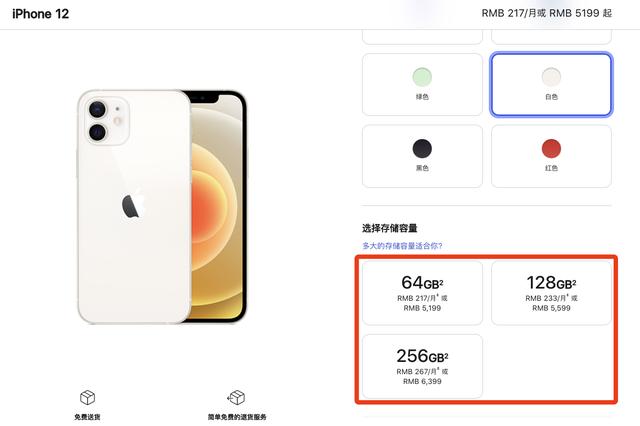
Task: Click the 绿色 label text
Action: pyautogui.click(x=422, y=97)
